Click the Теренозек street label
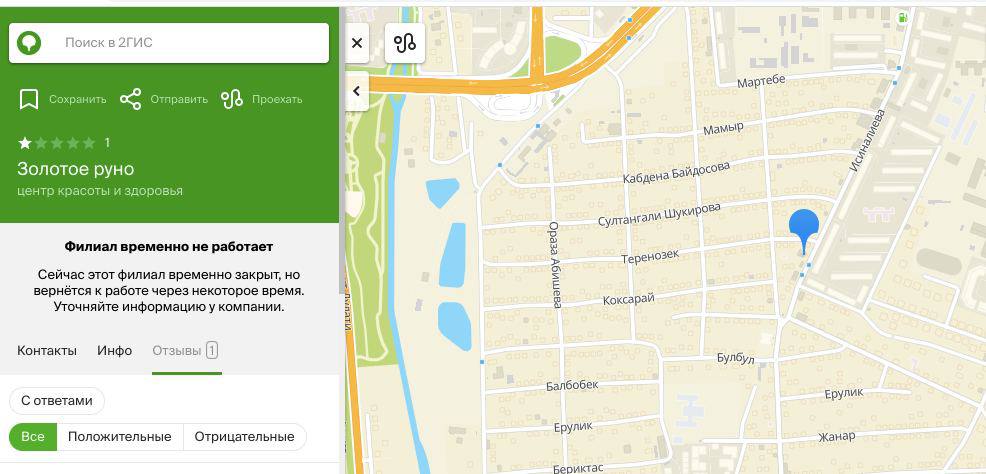 click(x=650, y=256)
